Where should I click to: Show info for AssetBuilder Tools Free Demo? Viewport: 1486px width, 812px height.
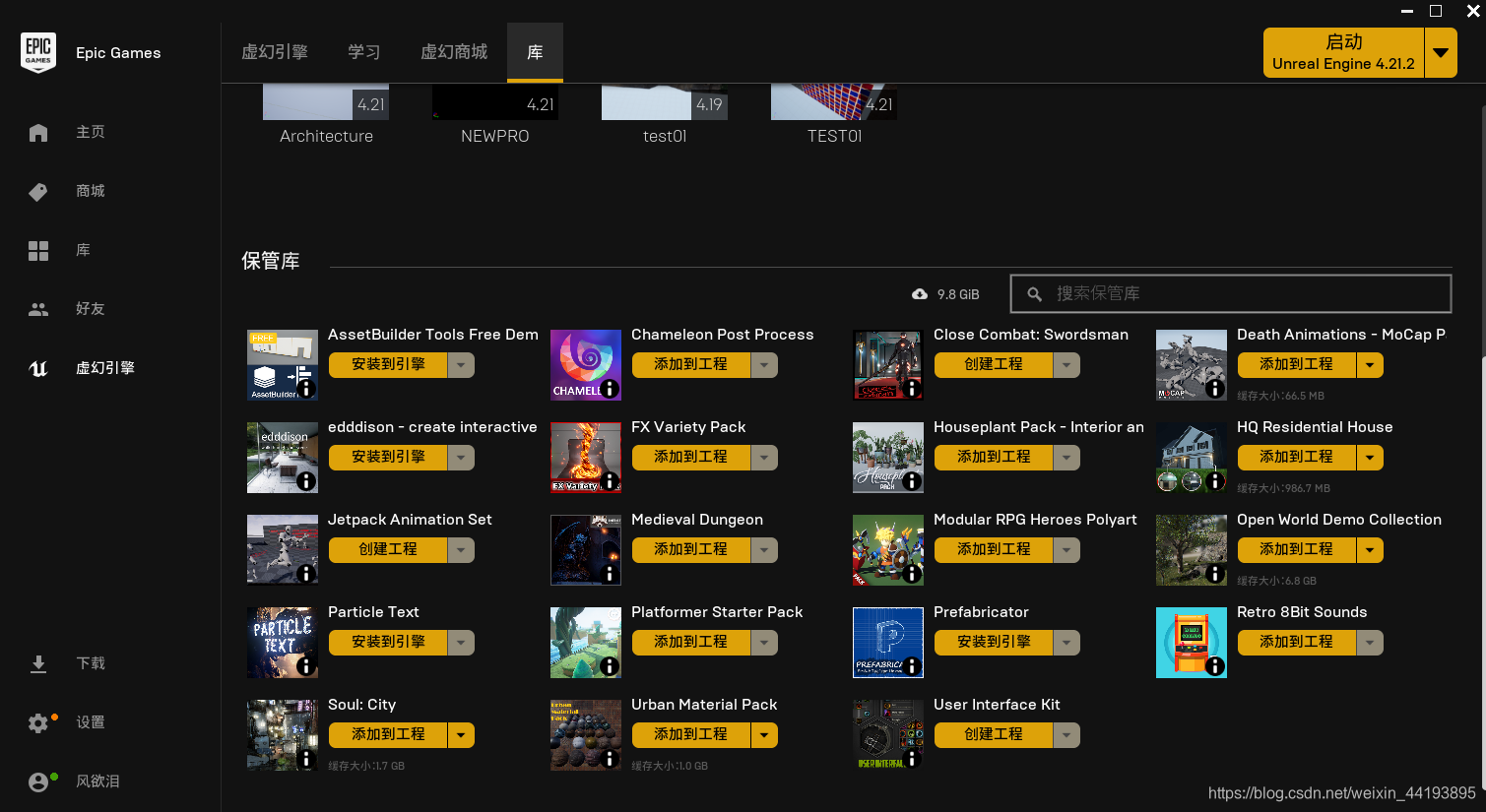point(306,389)
